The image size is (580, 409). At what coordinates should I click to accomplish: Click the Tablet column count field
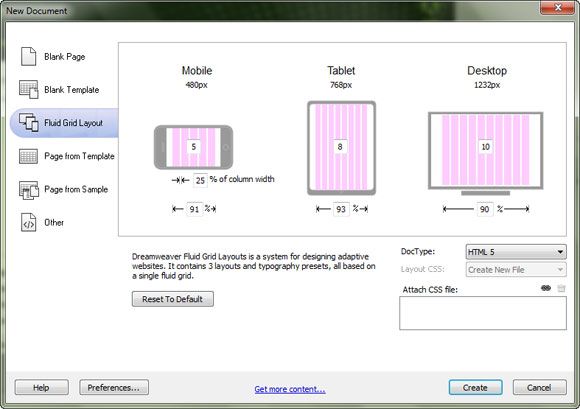coord(340,147)
